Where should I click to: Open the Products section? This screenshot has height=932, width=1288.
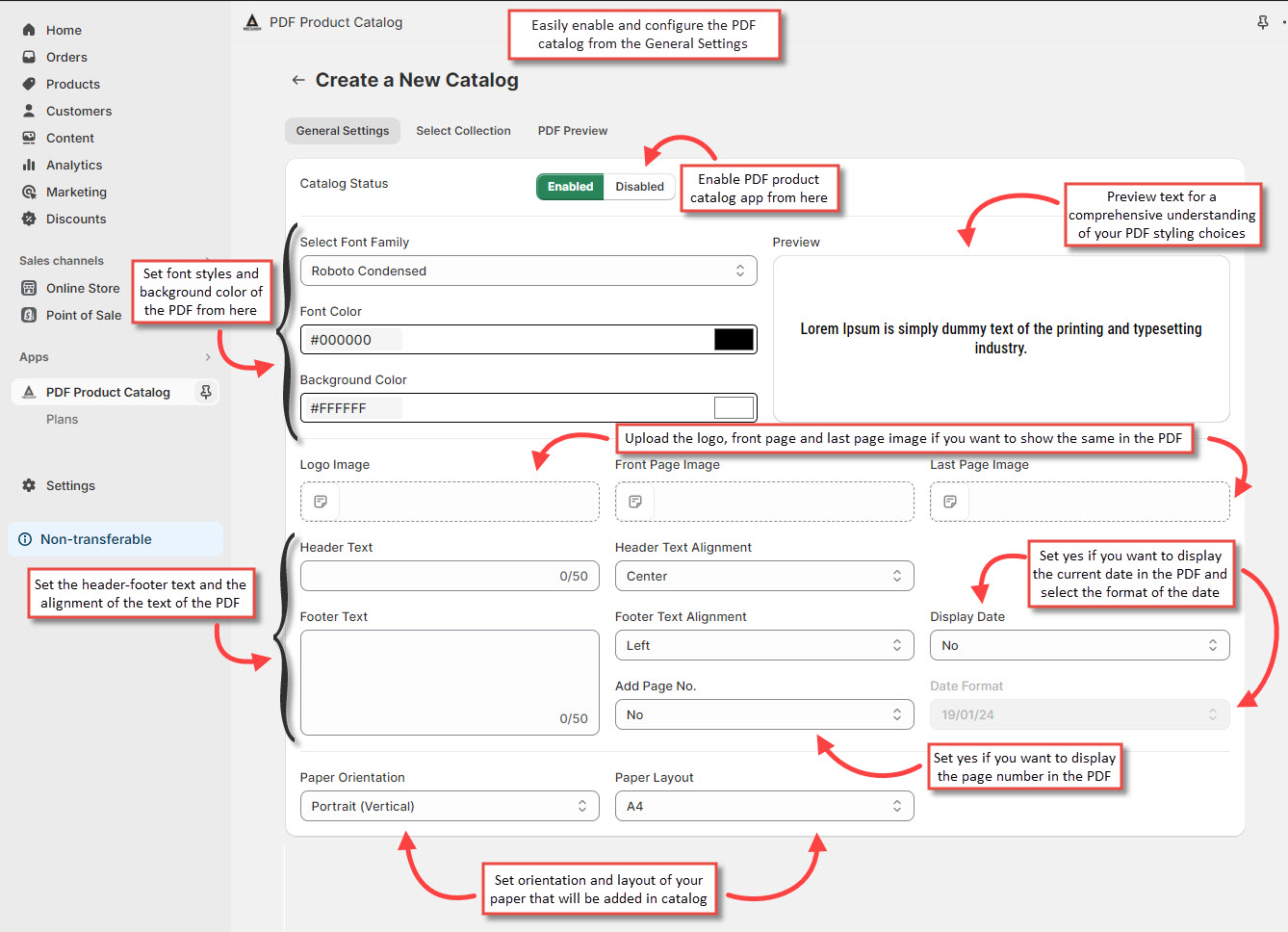[x=72, y=84]
